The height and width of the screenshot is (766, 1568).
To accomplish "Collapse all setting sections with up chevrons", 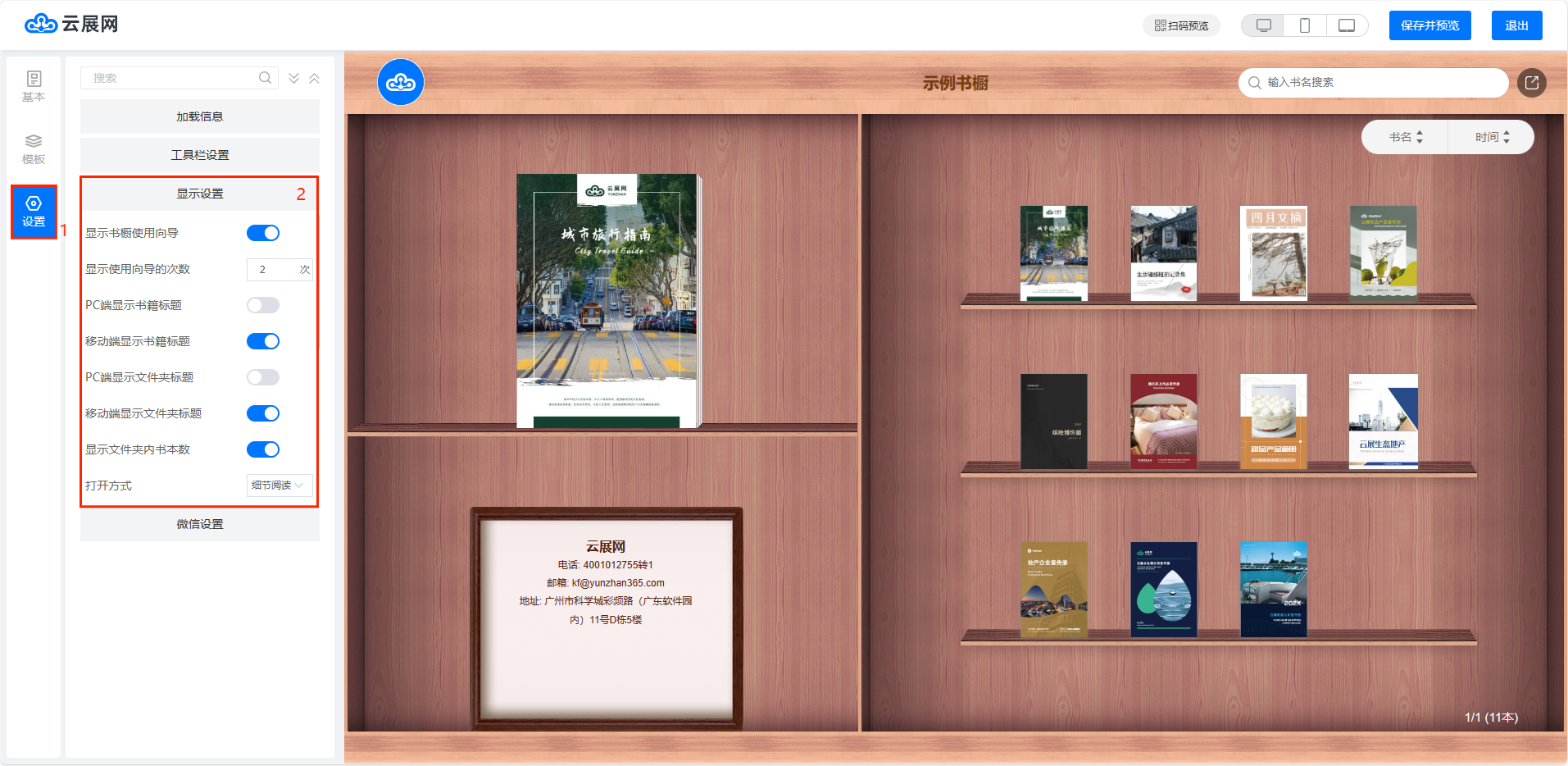I will pyautogui.click(x=314, y=79).
